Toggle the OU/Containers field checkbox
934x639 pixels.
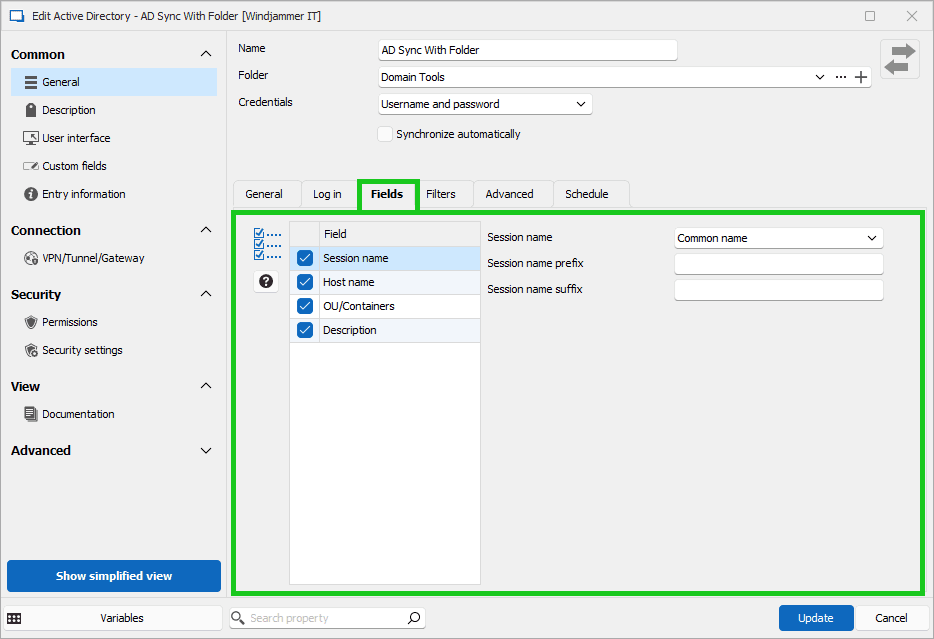click(305, 306)
